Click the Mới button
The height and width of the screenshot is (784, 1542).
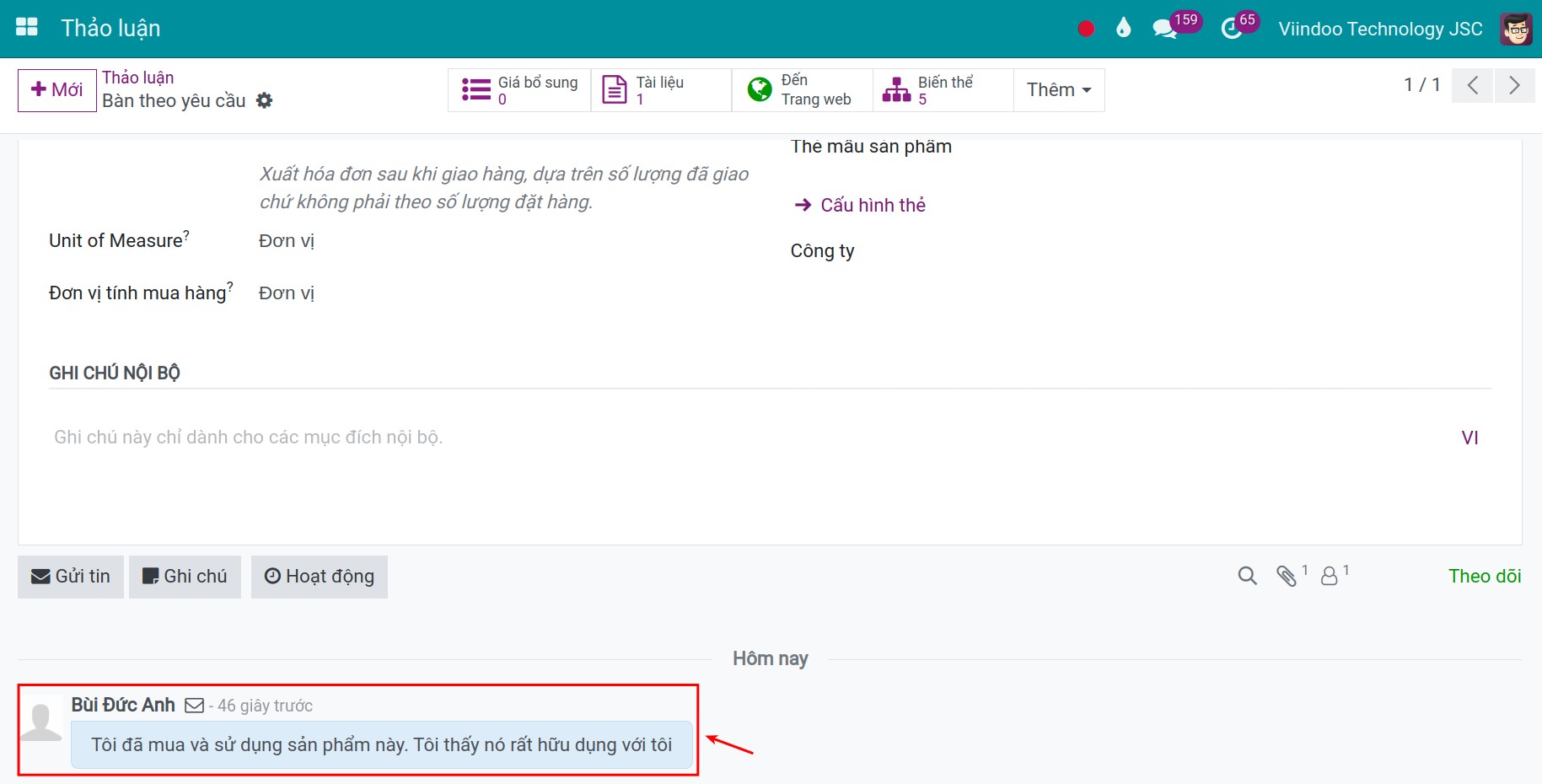pyautogui.click(x=57, y=90)
